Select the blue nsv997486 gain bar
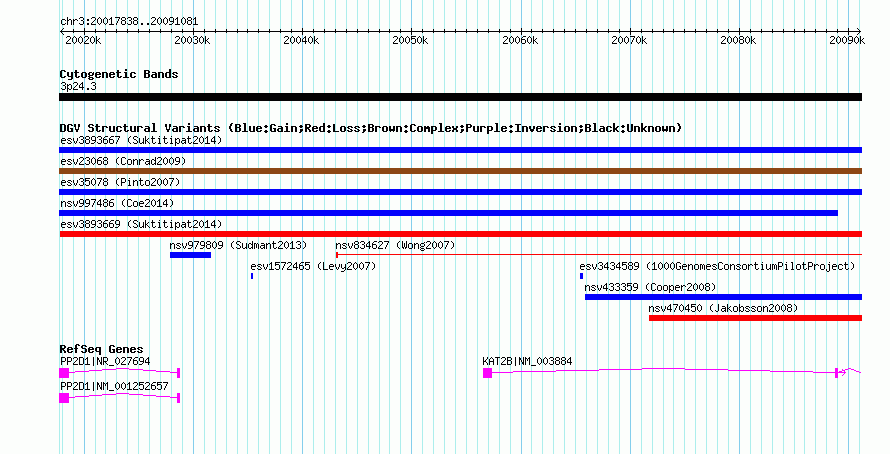 [448, 213]
